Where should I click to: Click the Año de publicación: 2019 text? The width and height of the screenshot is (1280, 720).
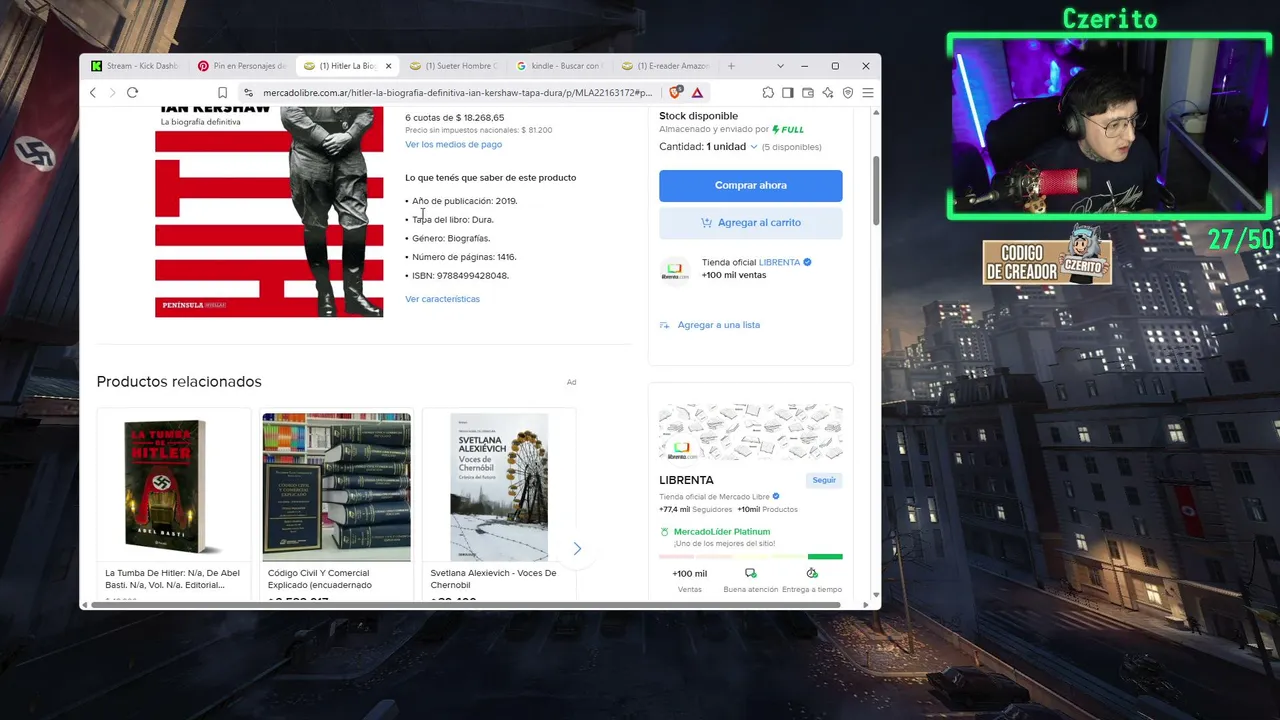[465, 201]
